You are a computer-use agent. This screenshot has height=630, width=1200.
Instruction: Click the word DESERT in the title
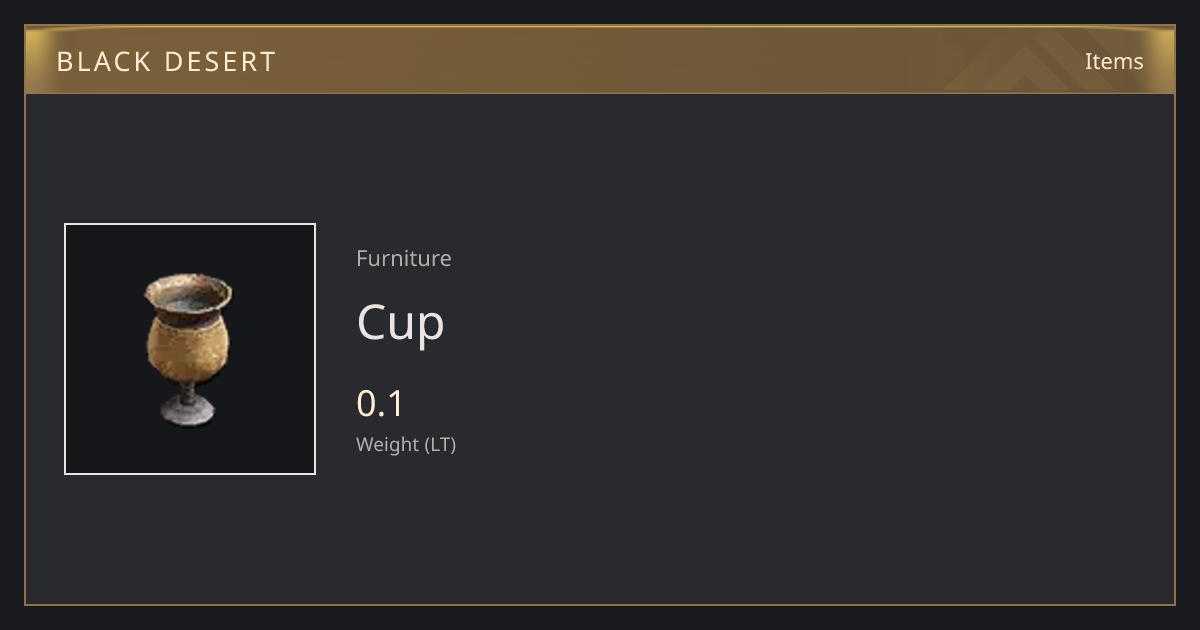click(x=223, y=62)
